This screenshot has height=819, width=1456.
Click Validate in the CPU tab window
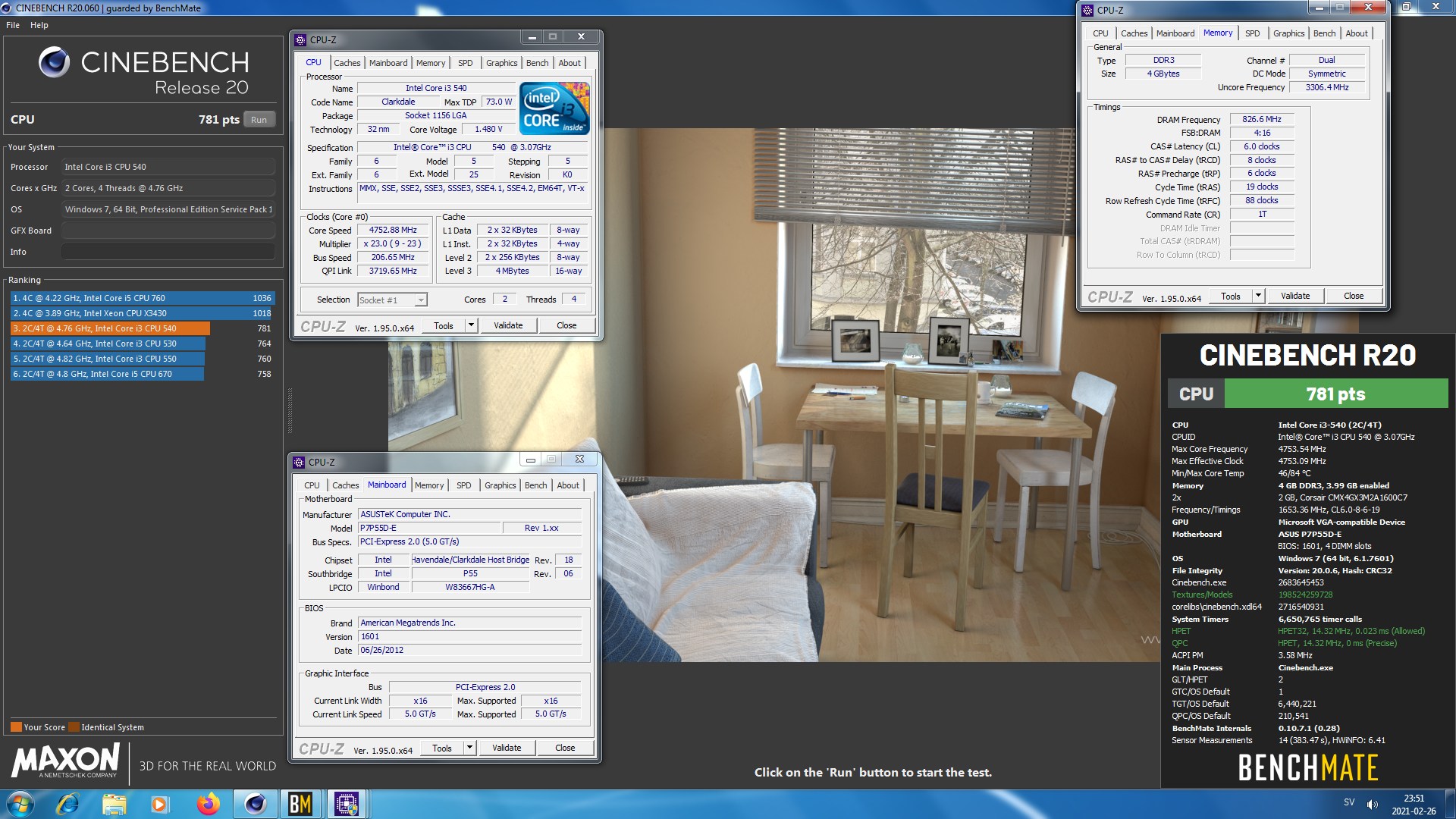pos(508,325)
